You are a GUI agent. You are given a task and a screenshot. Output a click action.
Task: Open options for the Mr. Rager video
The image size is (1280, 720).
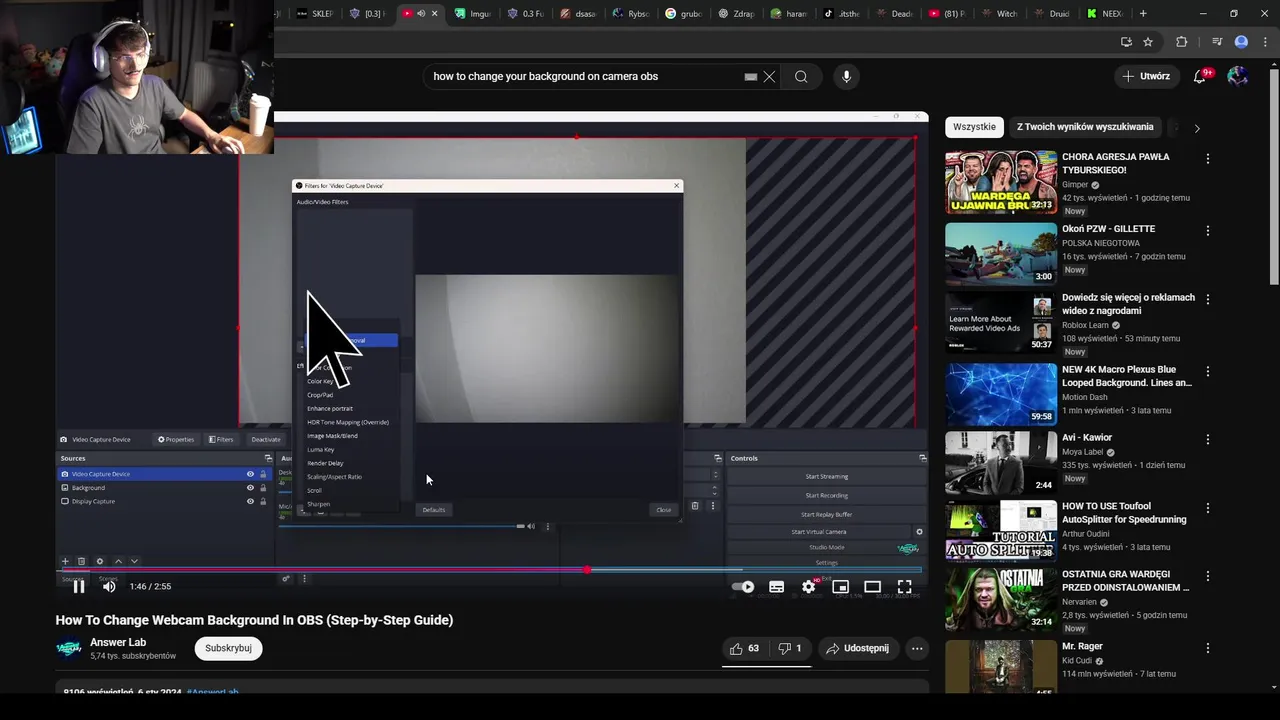tap(1207, 648)
